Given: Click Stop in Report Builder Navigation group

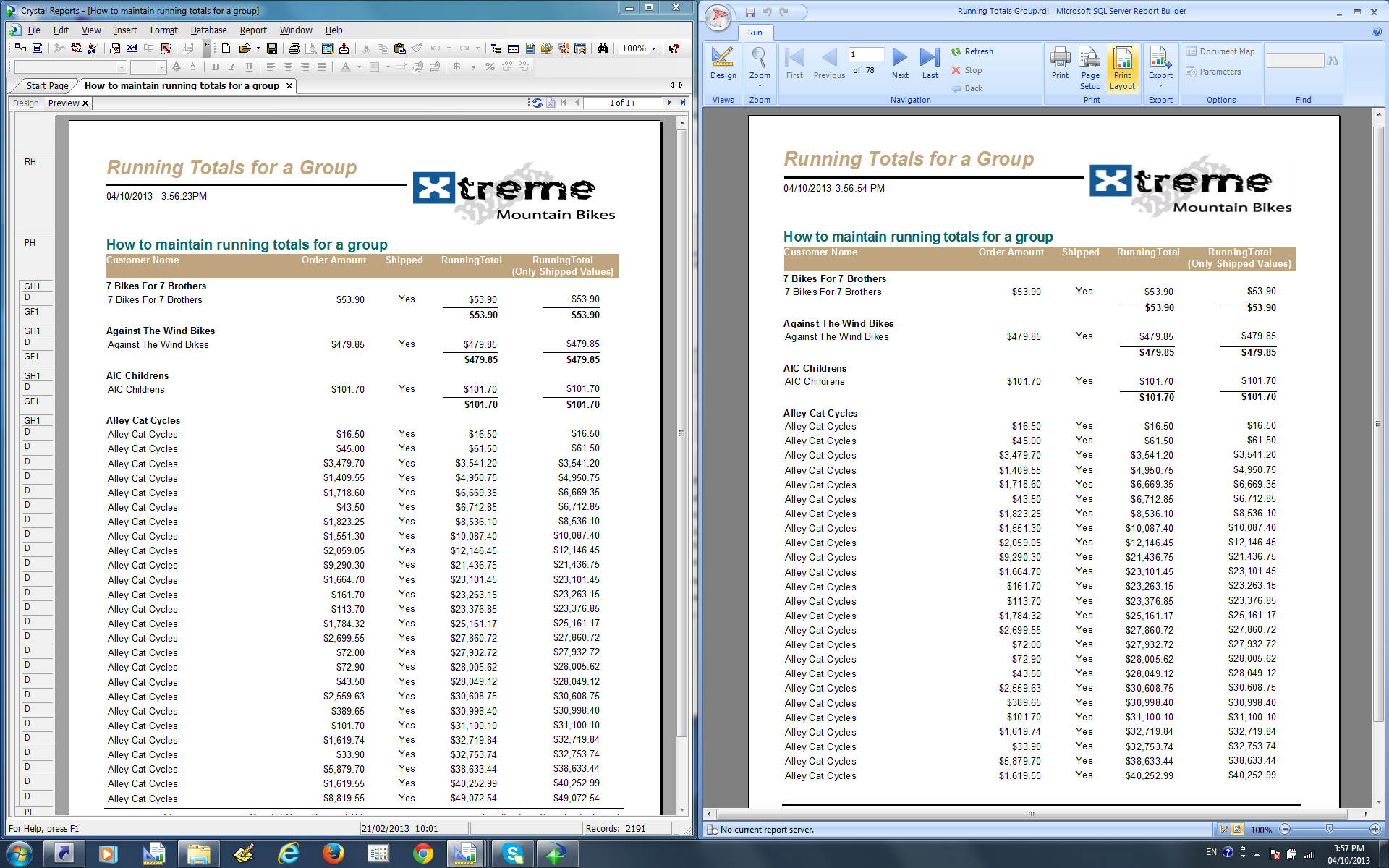Looking at the screenshot, I should point(966,70).
